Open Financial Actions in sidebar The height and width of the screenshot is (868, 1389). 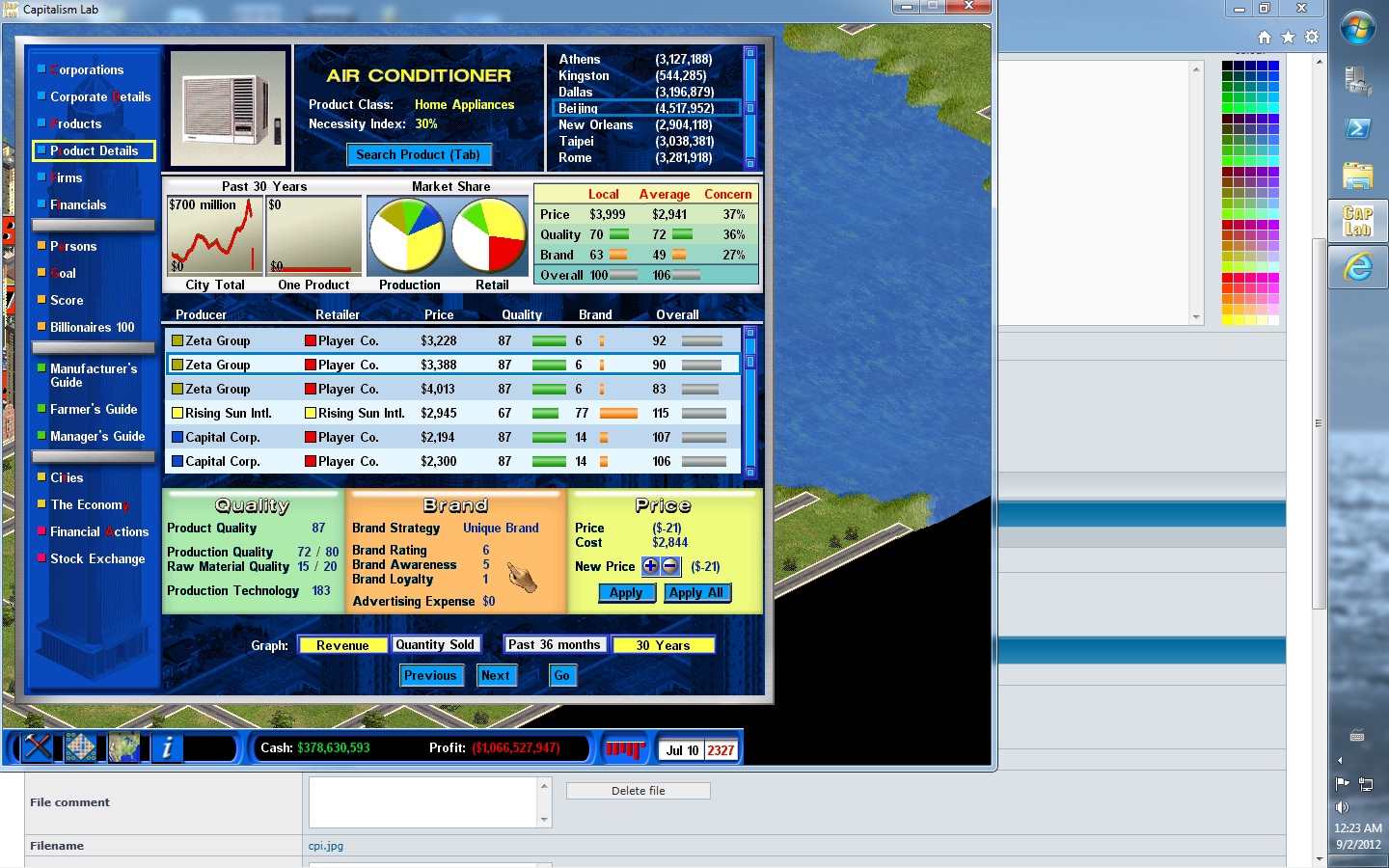[99, 531]
